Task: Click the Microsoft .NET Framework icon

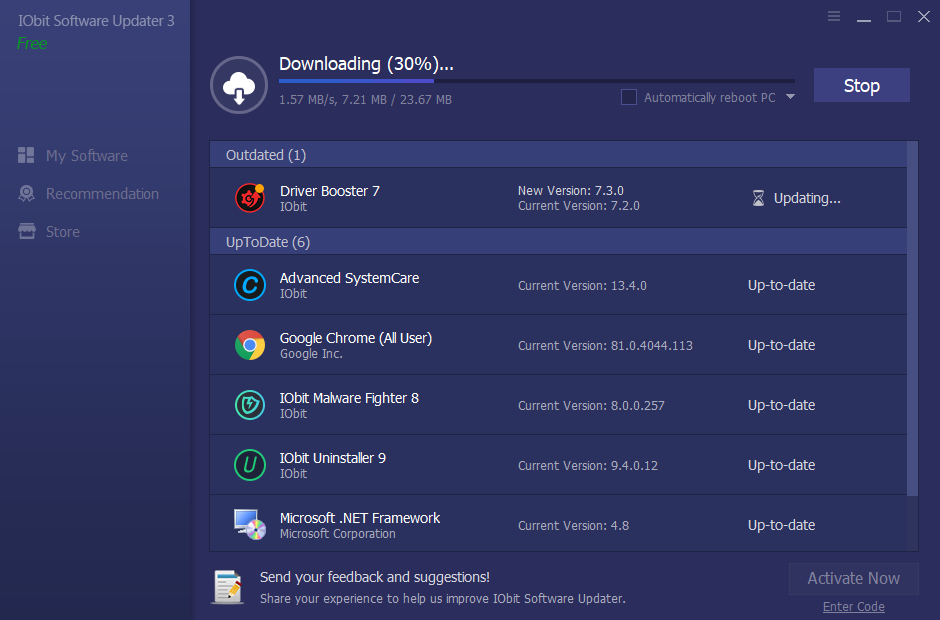Action: click(249, 525)
